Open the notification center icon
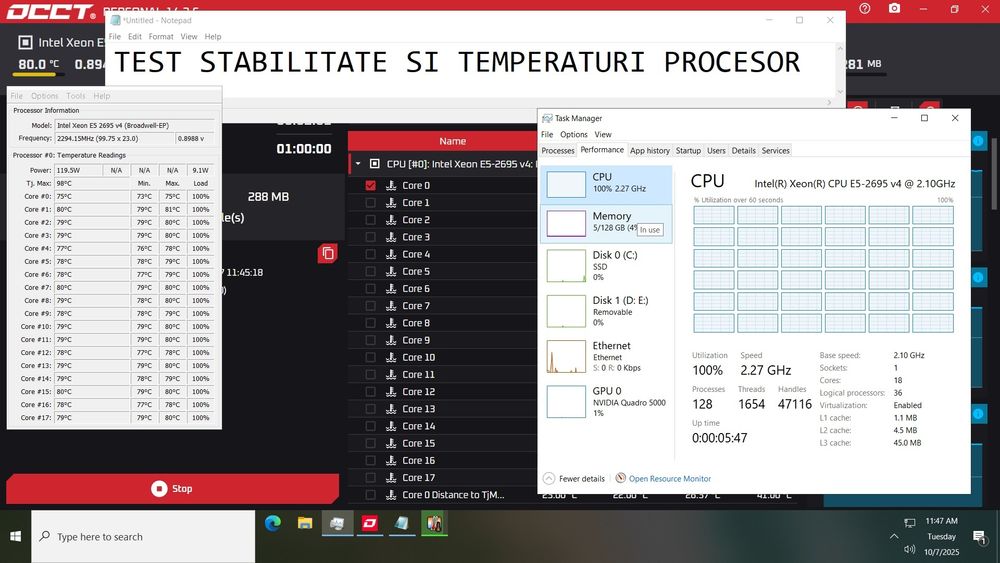Viewport: 1000px width, 563px height. coord(979,537)
